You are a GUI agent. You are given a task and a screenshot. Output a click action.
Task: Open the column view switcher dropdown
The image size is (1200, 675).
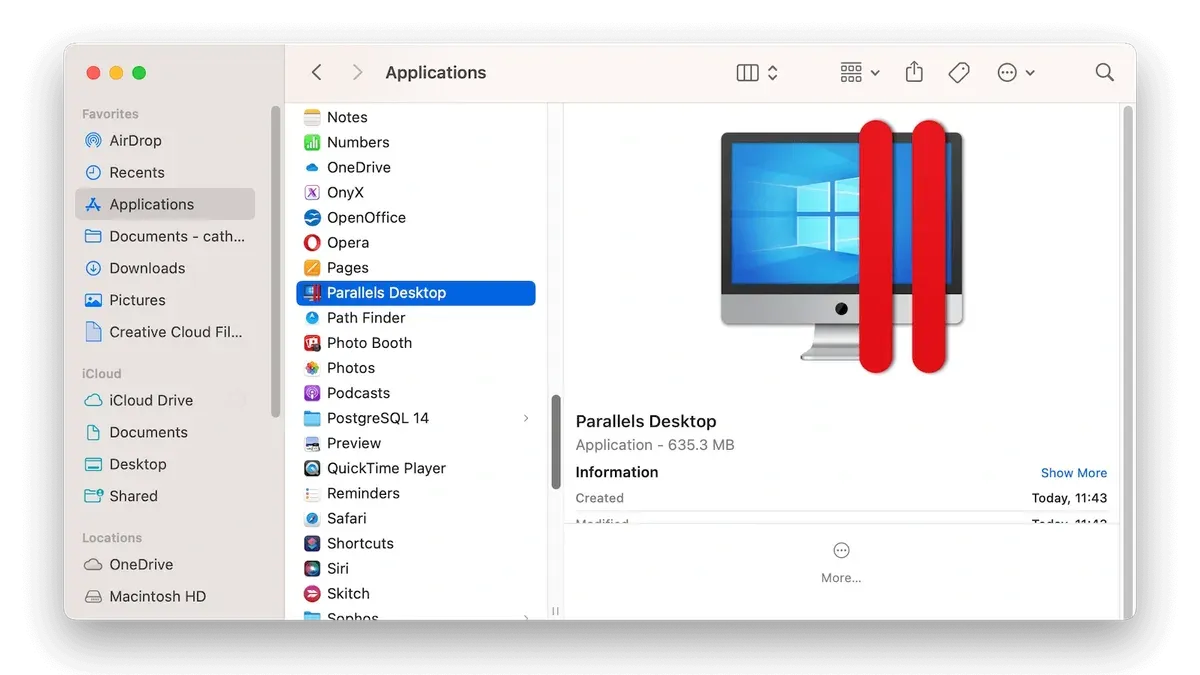click(x=758, y=72)
